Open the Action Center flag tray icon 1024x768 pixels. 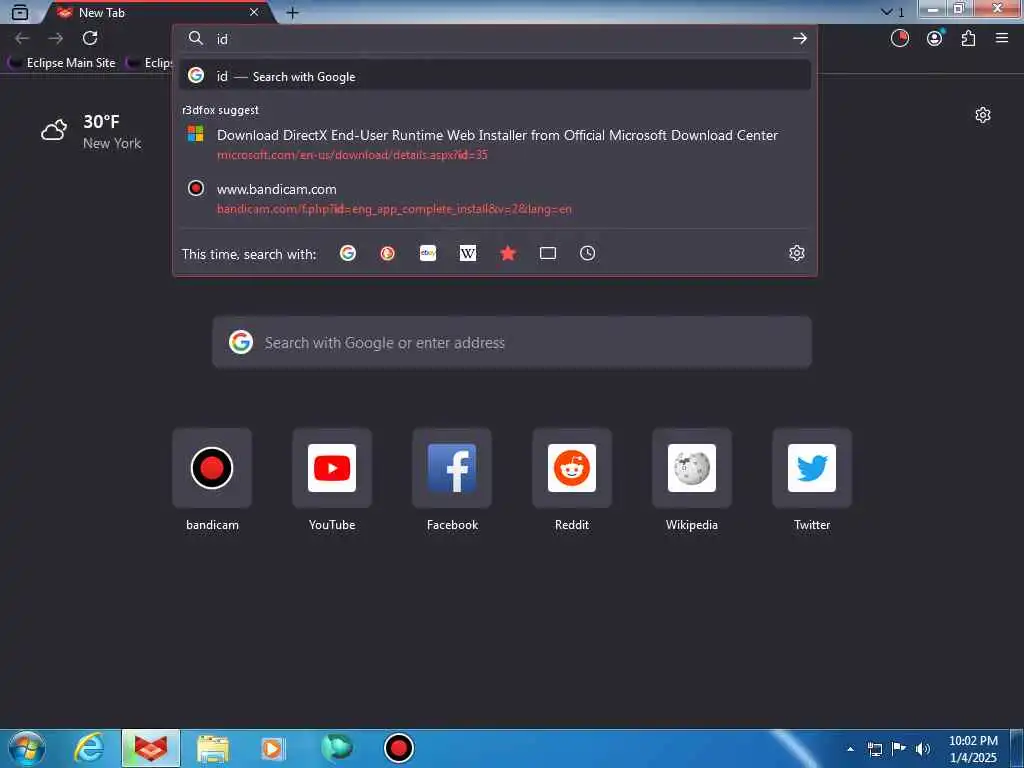point(899,748)
